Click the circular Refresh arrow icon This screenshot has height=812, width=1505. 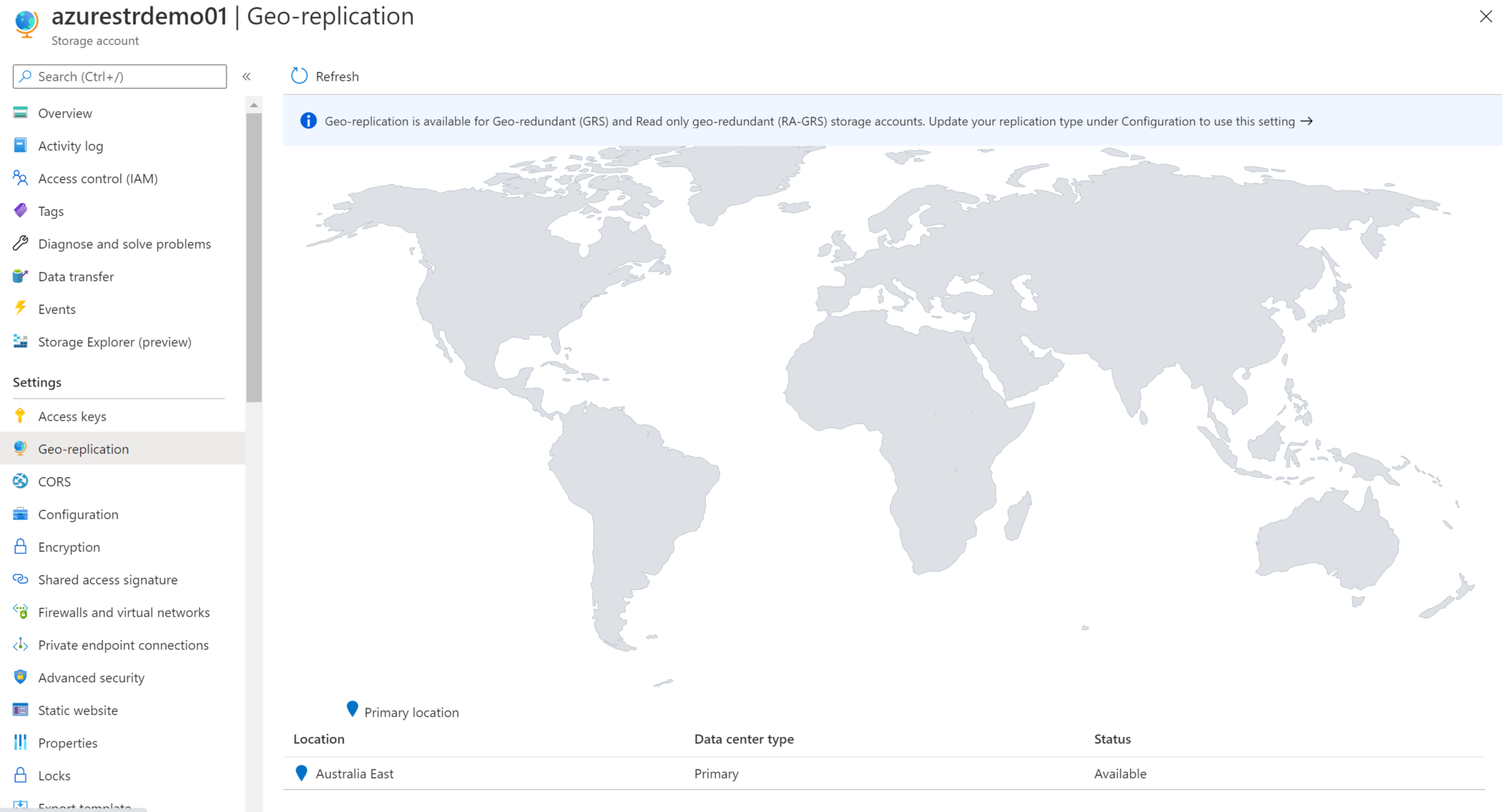click(x=299, y=76)
